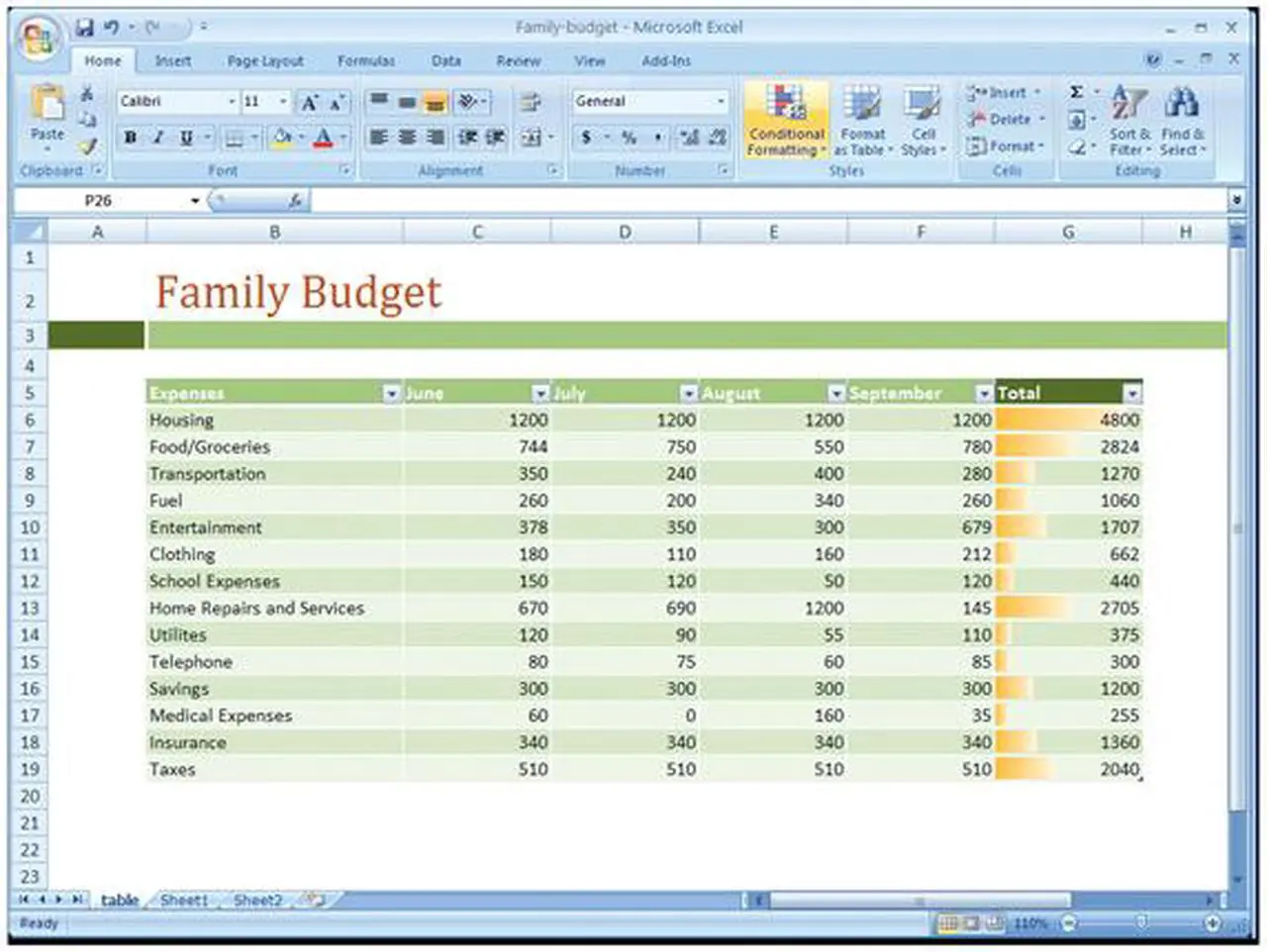Click the Increase Decimal icon
Screen dimensions: 1267x952
[690, 138]
